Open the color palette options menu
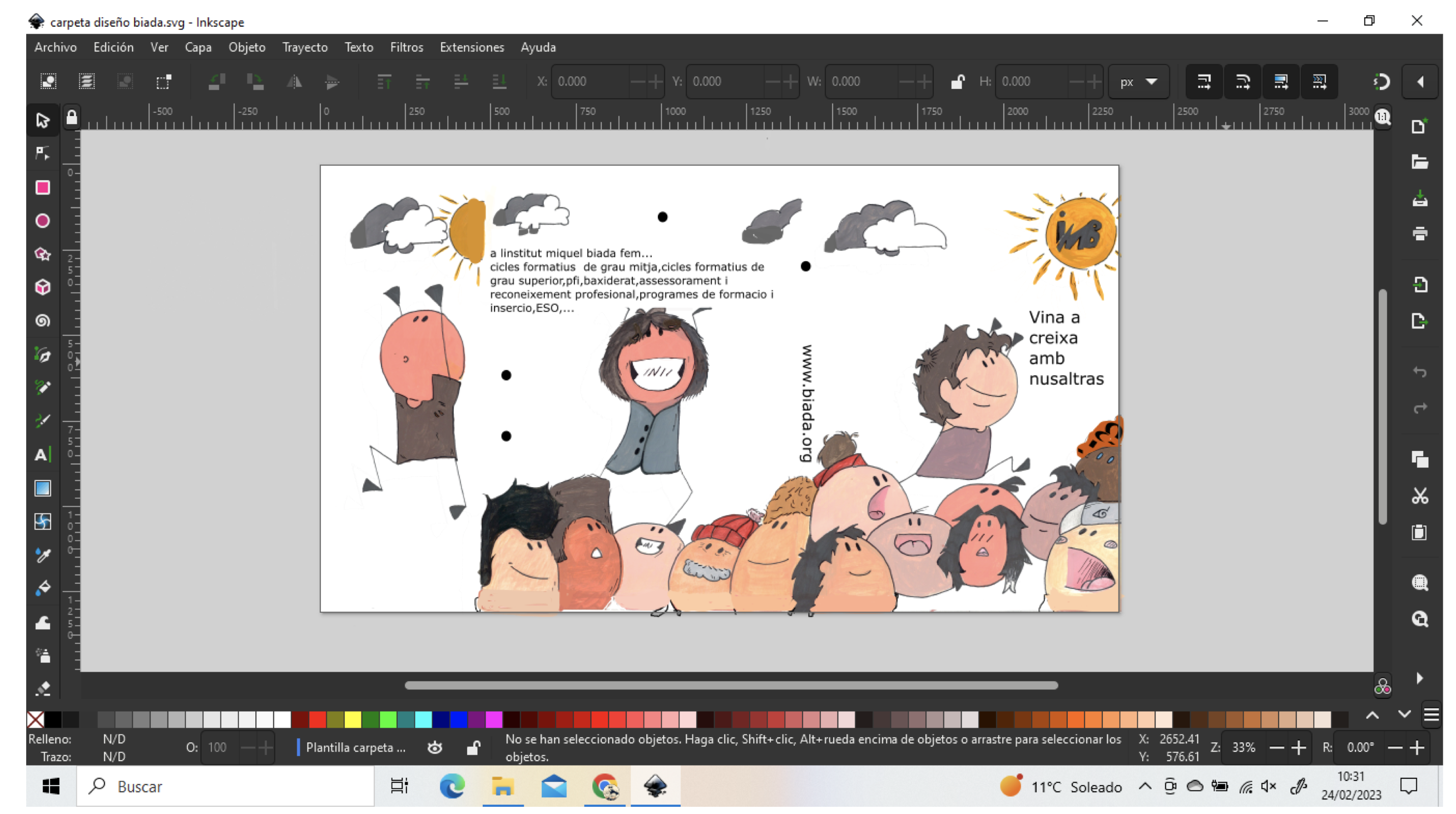 click(x=1431, y=715)
